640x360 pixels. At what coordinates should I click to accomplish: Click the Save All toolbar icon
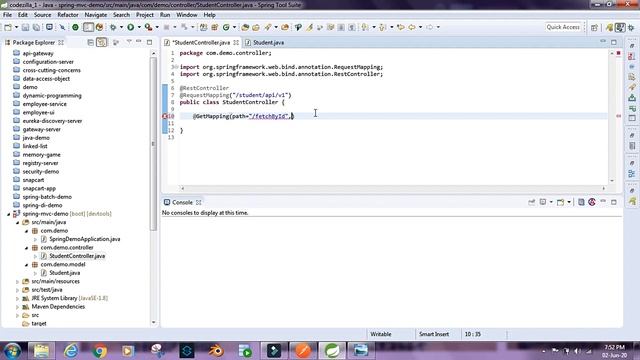tap(36, 27)
